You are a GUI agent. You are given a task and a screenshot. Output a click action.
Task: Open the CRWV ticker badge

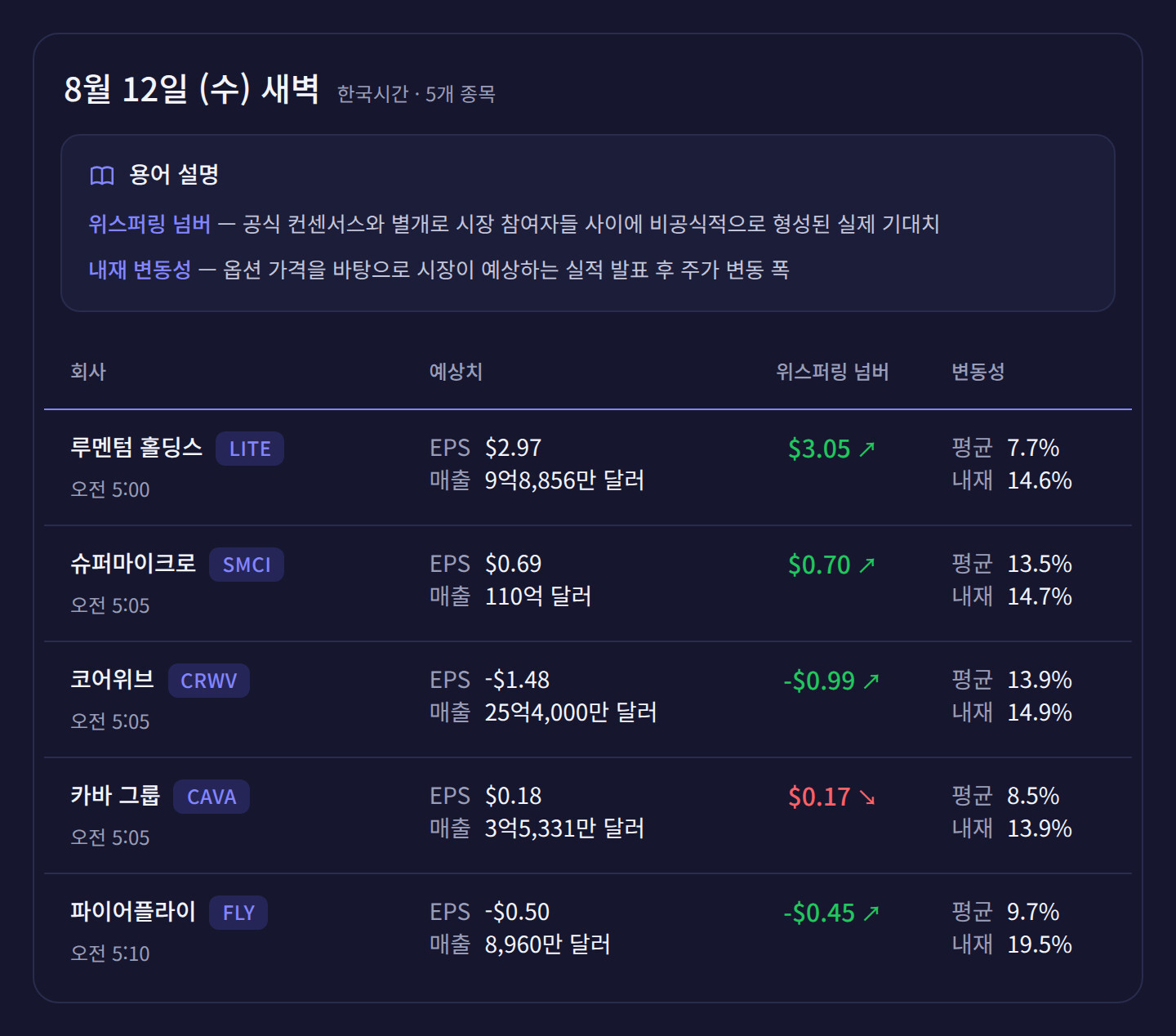[x=209, y=681]
